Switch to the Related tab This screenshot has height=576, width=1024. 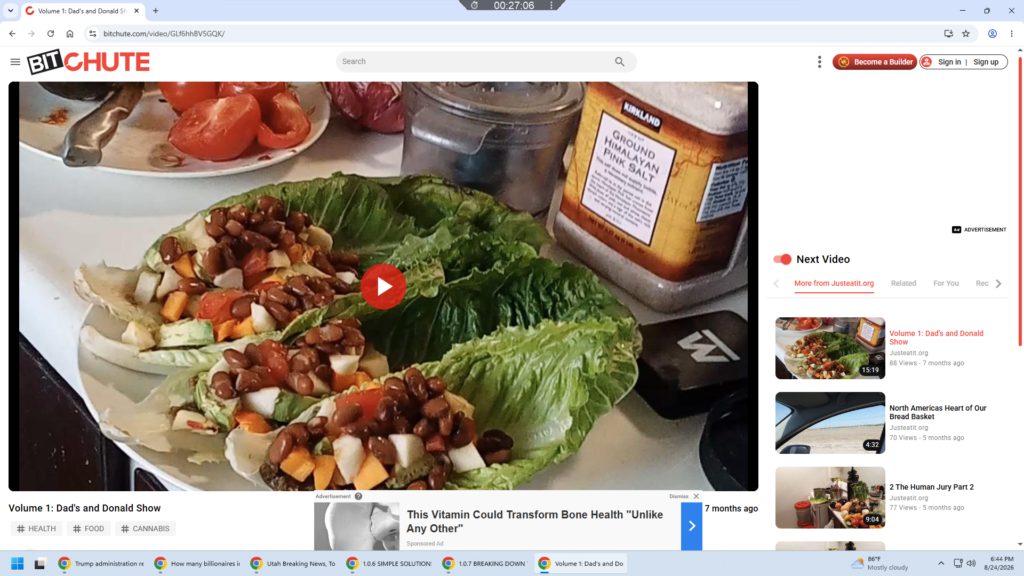click(x=903, y=283)
